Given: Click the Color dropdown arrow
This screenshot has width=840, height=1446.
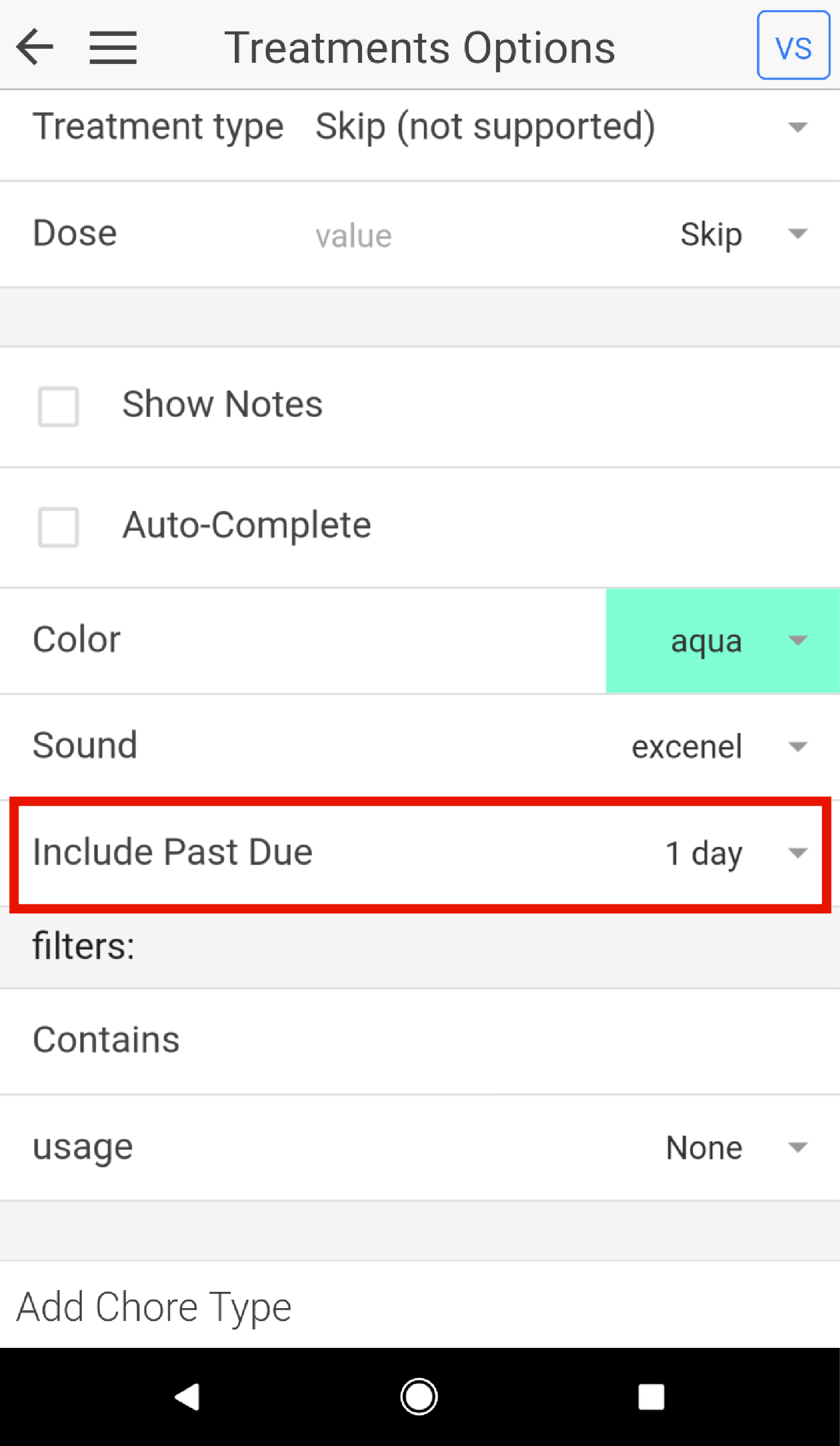Looking at the screenshot, I should 797,640.
